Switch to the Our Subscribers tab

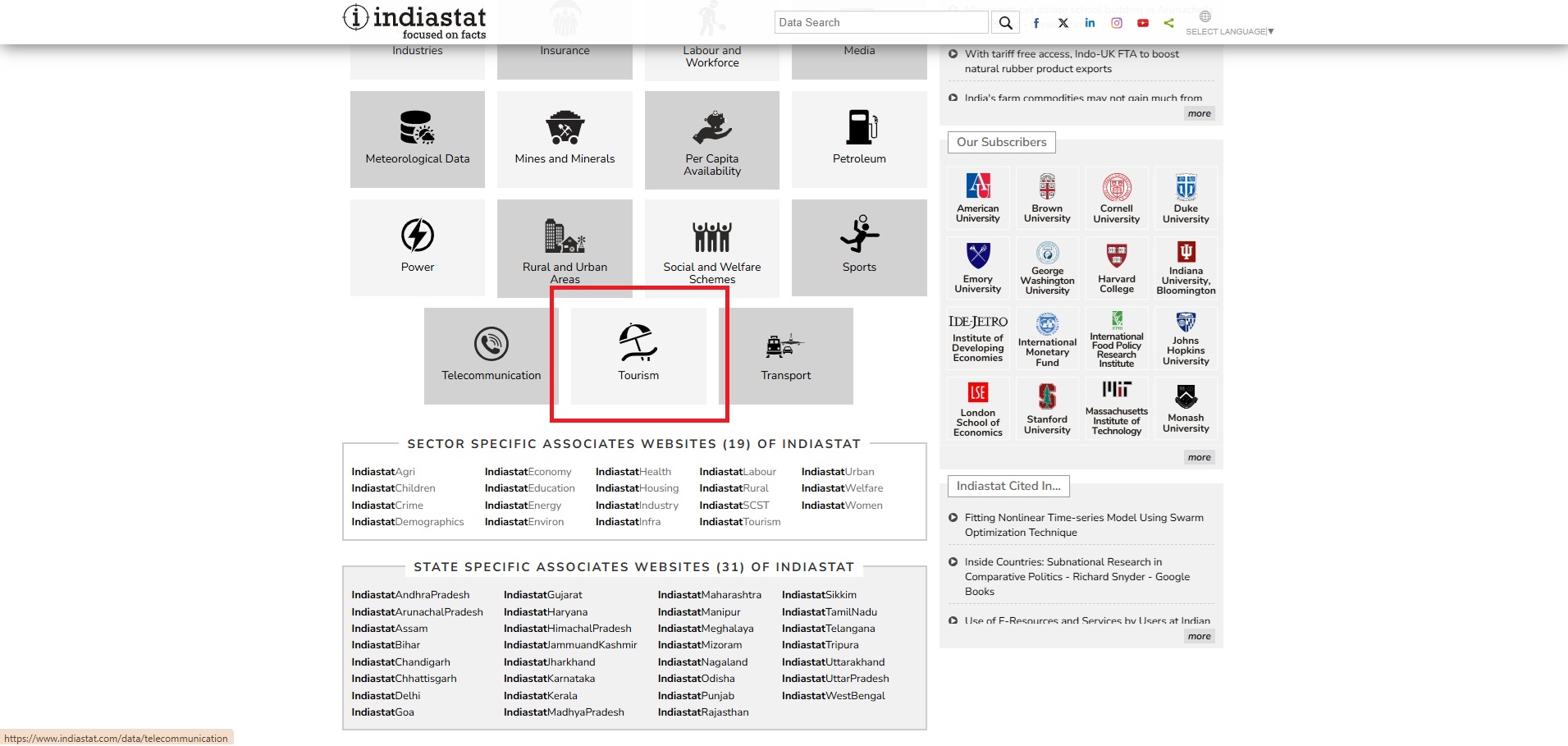point(1001,142)
